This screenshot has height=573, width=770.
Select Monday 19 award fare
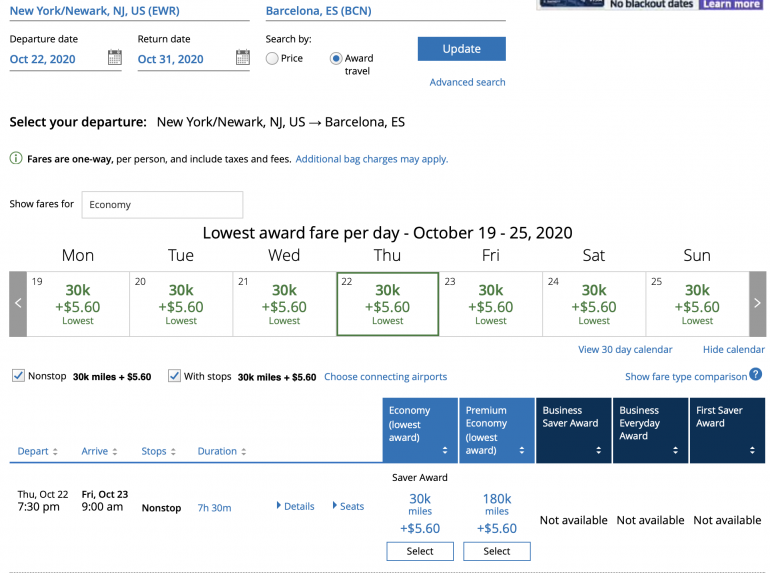click(78, 303)
